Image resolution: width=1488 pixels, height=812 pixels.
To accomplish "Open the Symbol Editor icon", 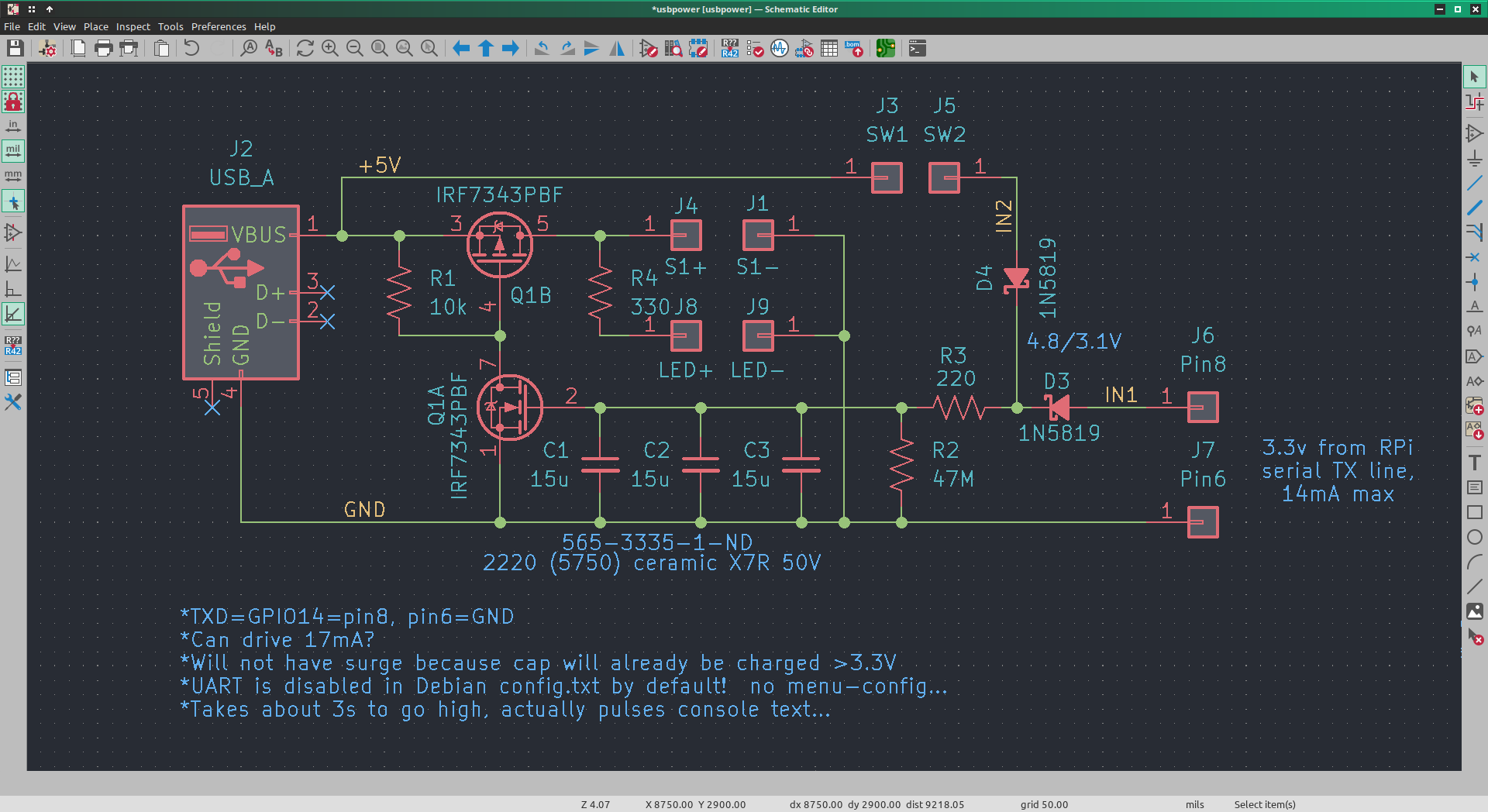I will pos(649,48).
